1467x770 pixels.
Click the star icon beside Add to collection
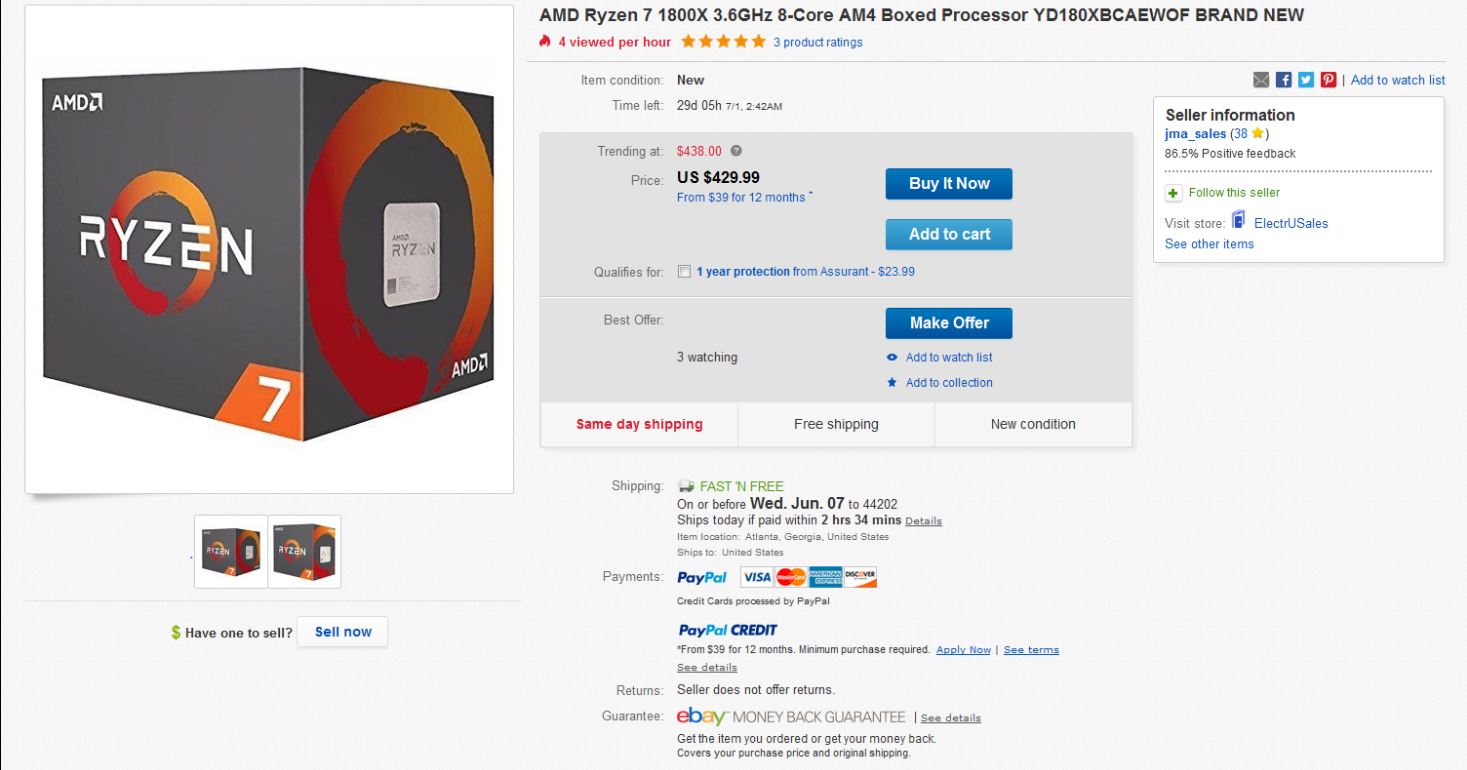coord(892,383)
